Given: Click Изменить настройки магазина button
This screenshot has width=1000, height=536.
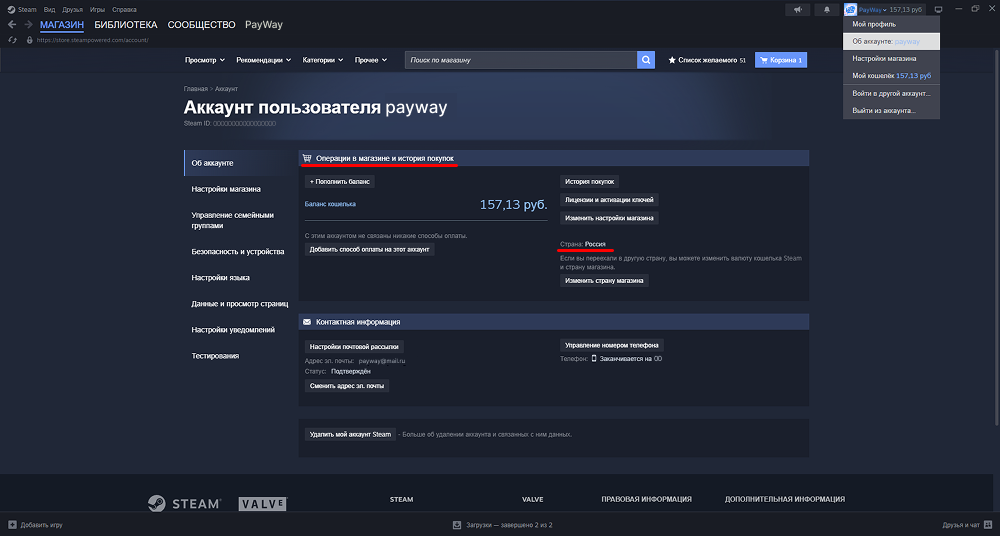Looking at the screenshot, I should (609, 218).
